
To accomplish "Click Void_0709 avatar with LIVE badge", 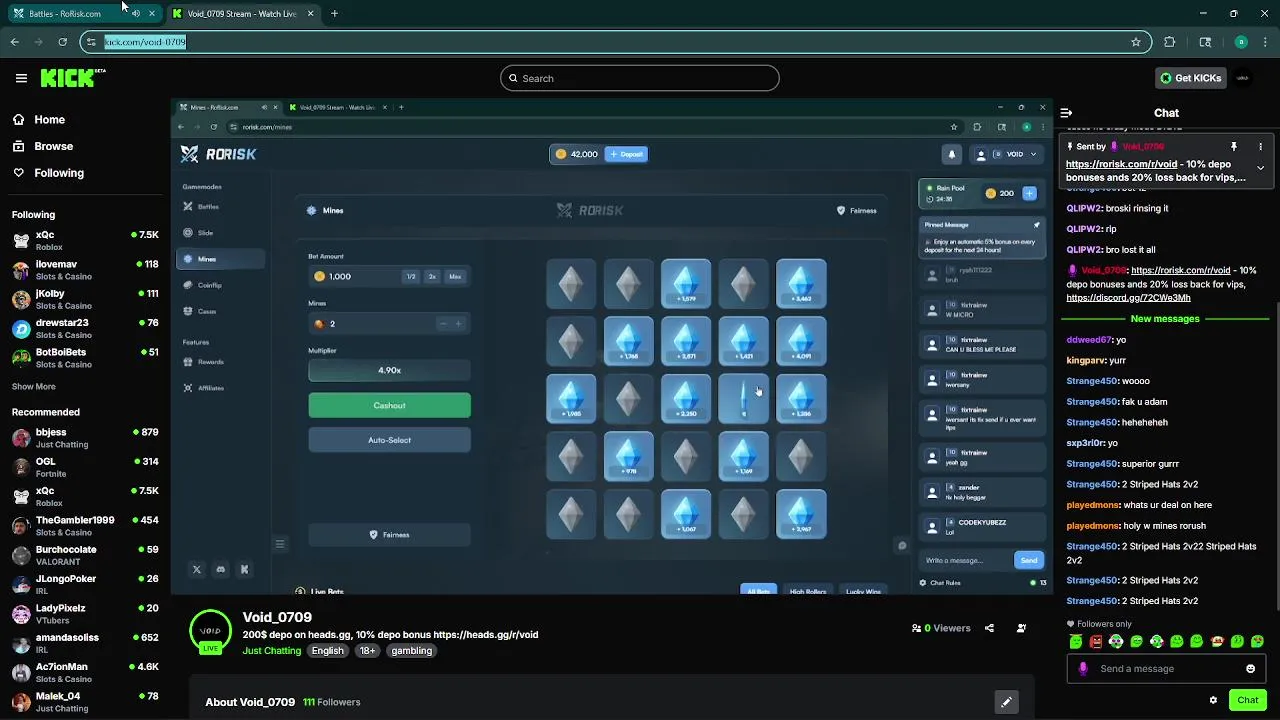I will tap(210, 632).
